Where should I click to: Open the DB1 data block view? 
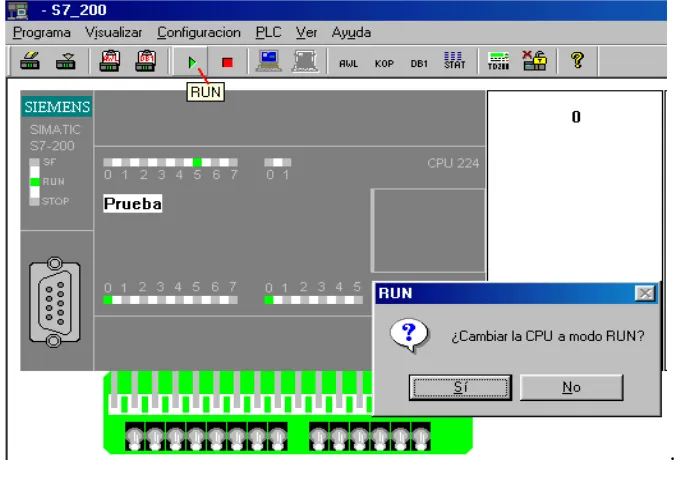(x=419, y=64)
